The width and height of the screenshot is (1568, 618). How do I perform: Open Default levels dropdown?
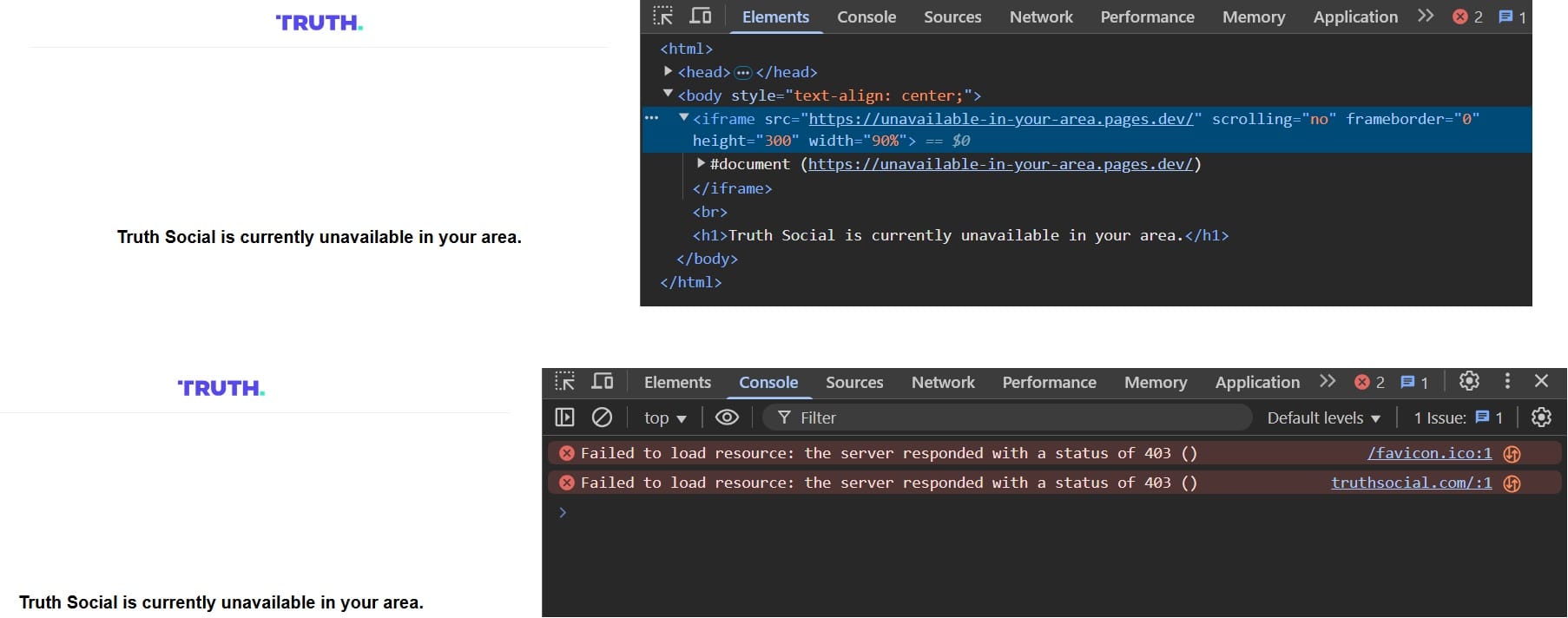pyautogui.click(x=1323, y=418)
